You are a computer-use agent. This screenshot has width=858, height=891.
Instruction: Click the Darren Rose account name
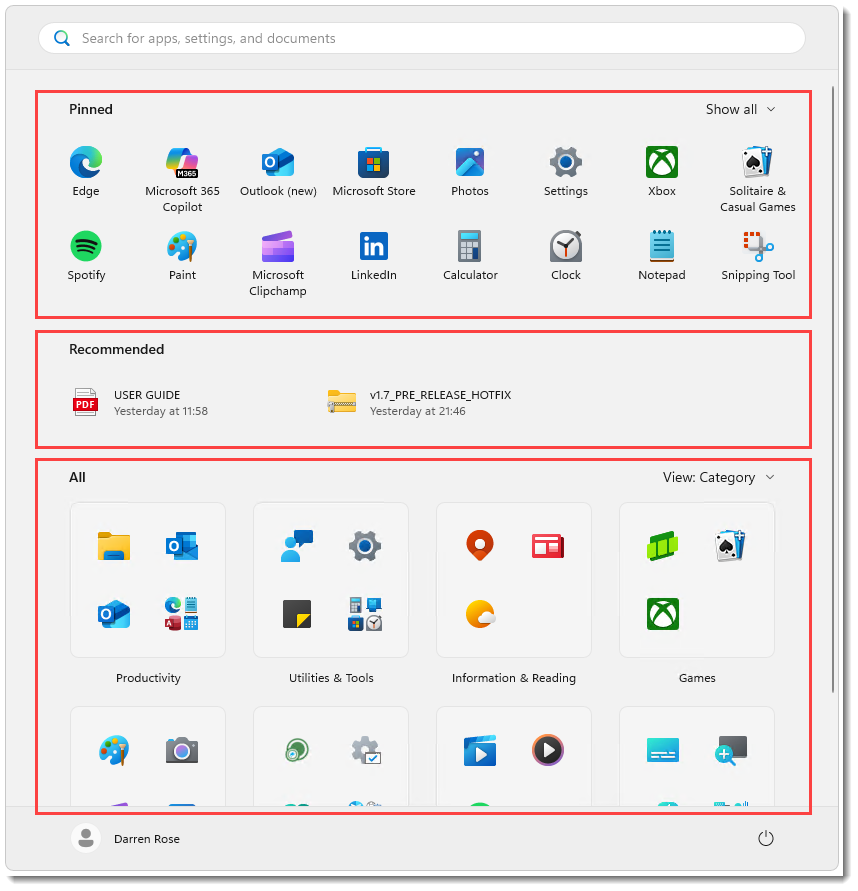tap(146, 839)
